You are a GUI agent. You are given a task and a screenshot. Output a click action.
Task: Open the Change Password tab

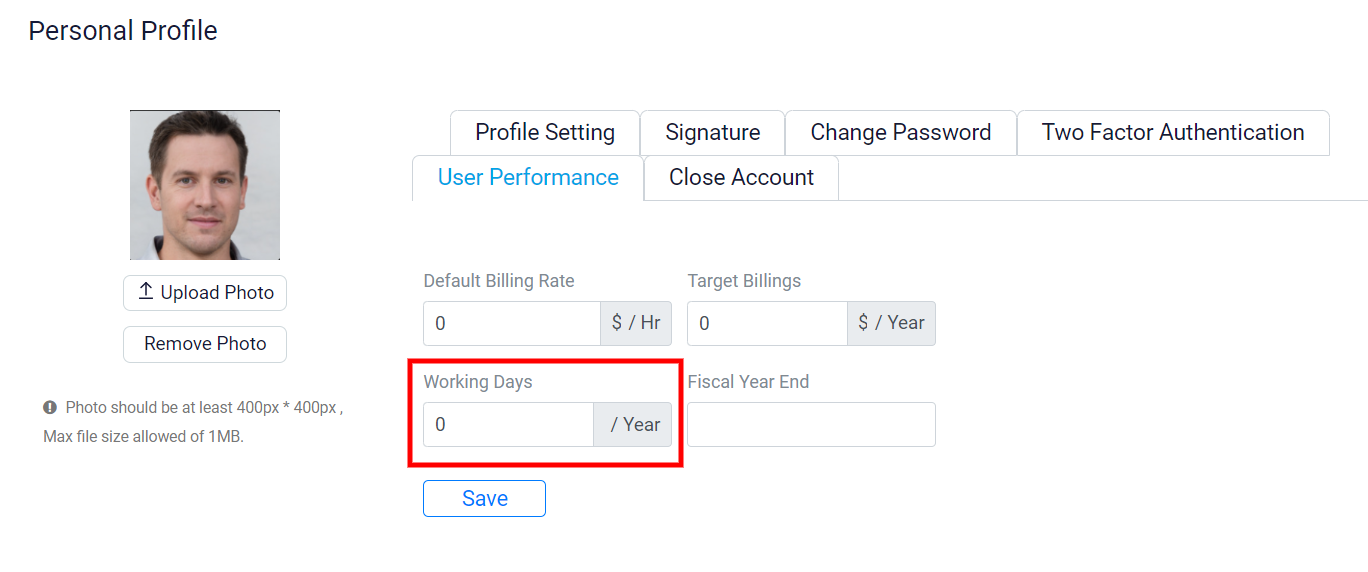[x=901, y=133]
